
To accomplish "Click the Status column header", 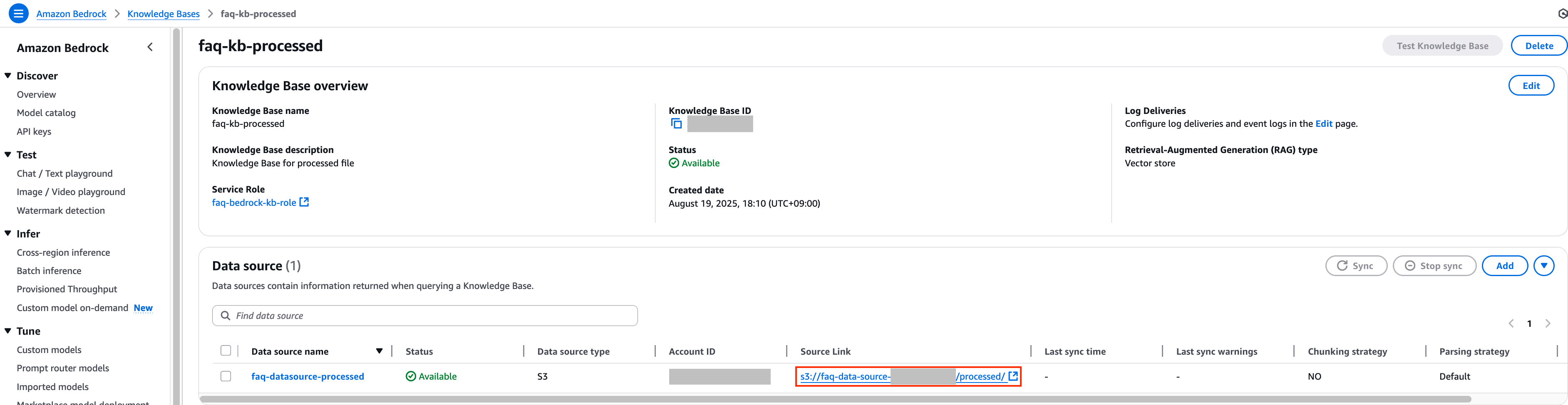I will (x=419, y=351).
